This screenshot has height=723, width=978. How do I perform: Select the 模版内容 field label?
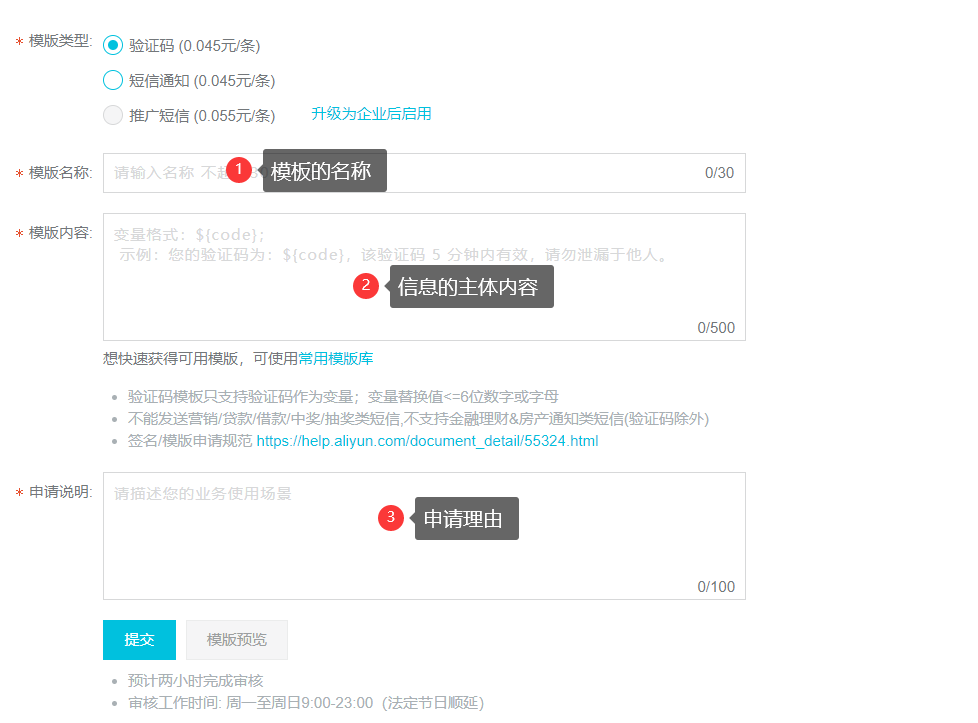point(60,233)
